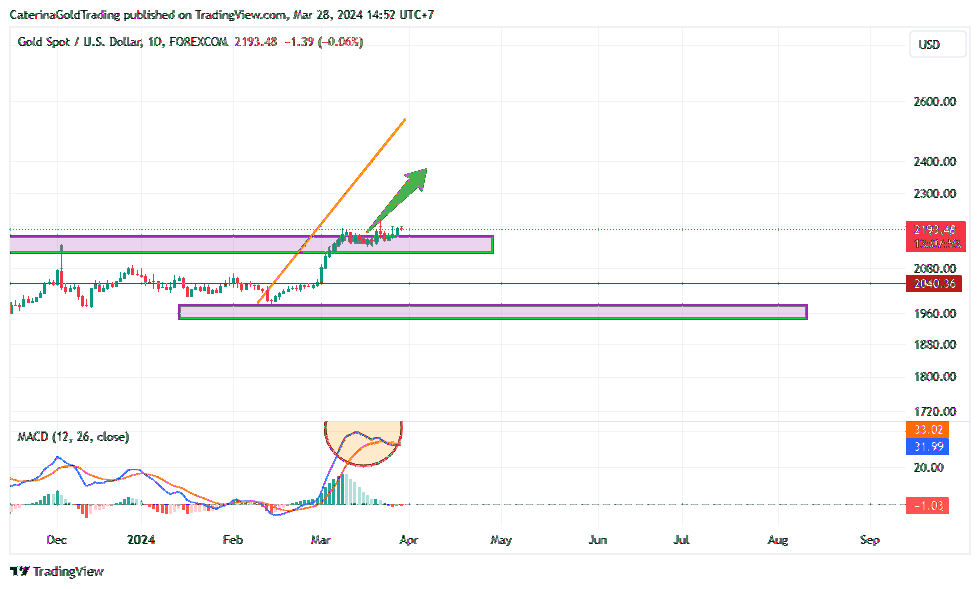Click the red -1.03 histogram value label
The width and height of the screenshot is (980, 589).
tap(928, 505)
